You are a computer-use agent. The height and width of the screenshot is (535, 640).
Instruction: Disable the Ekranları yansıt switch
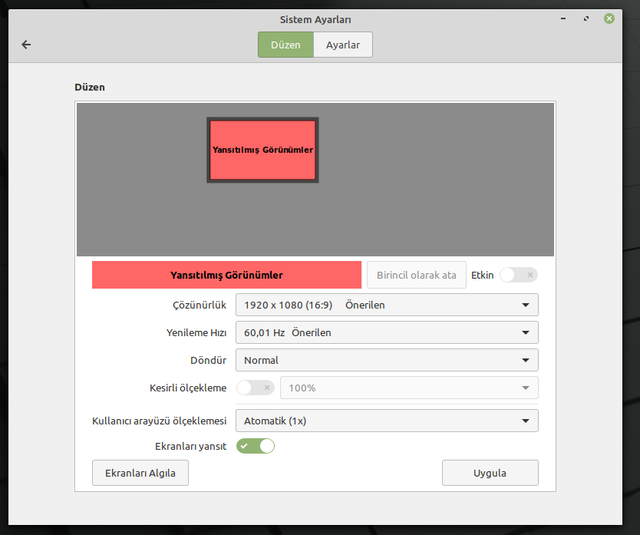256,446
